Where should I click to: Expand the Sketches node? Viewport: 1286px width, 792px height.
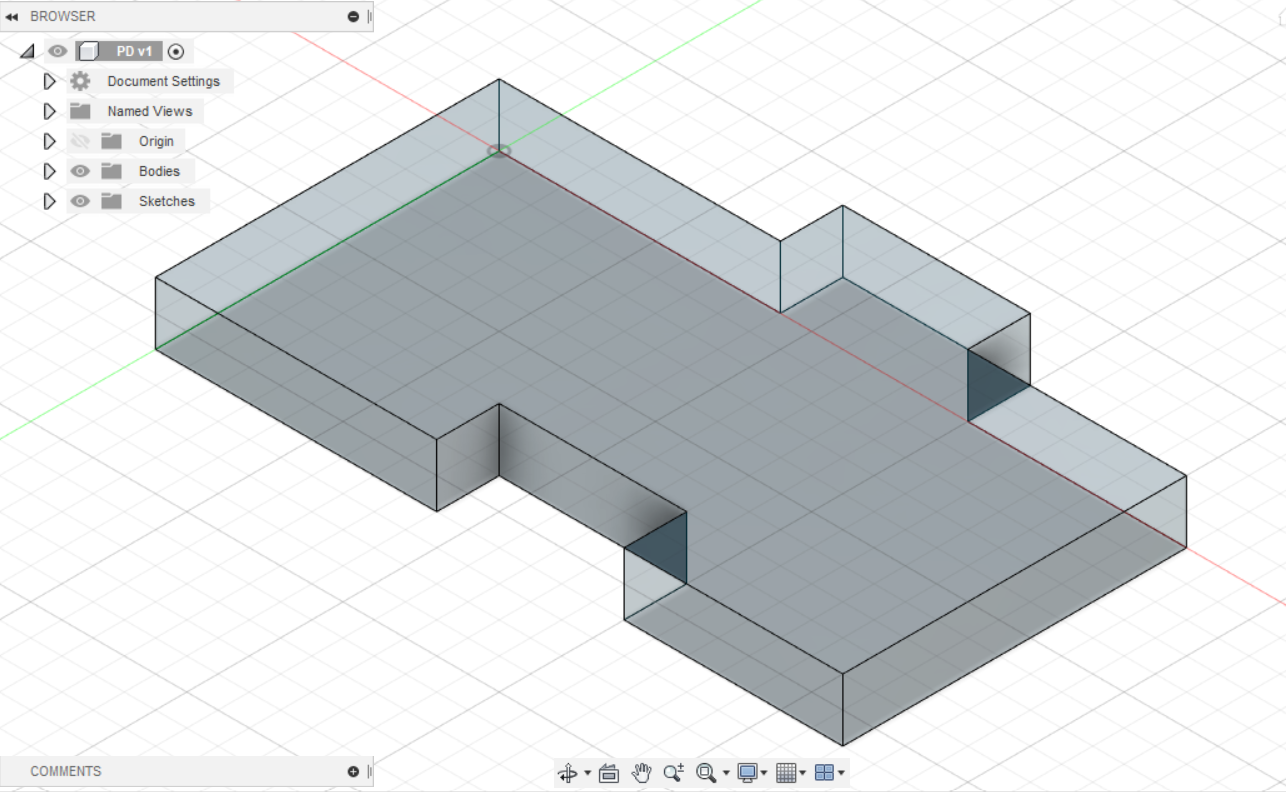click(x=49, y=201)
